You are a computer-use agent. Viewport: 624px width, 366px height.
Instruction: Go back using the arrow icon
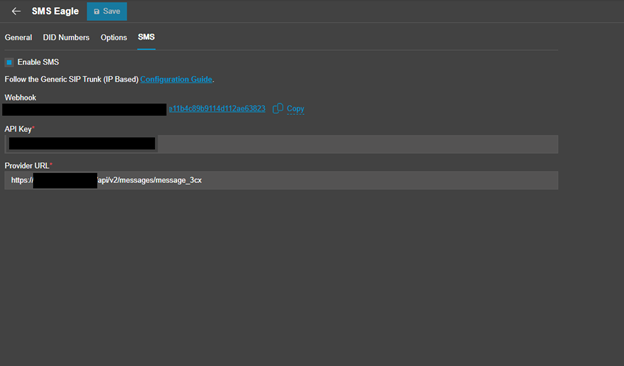coord(16,12)
